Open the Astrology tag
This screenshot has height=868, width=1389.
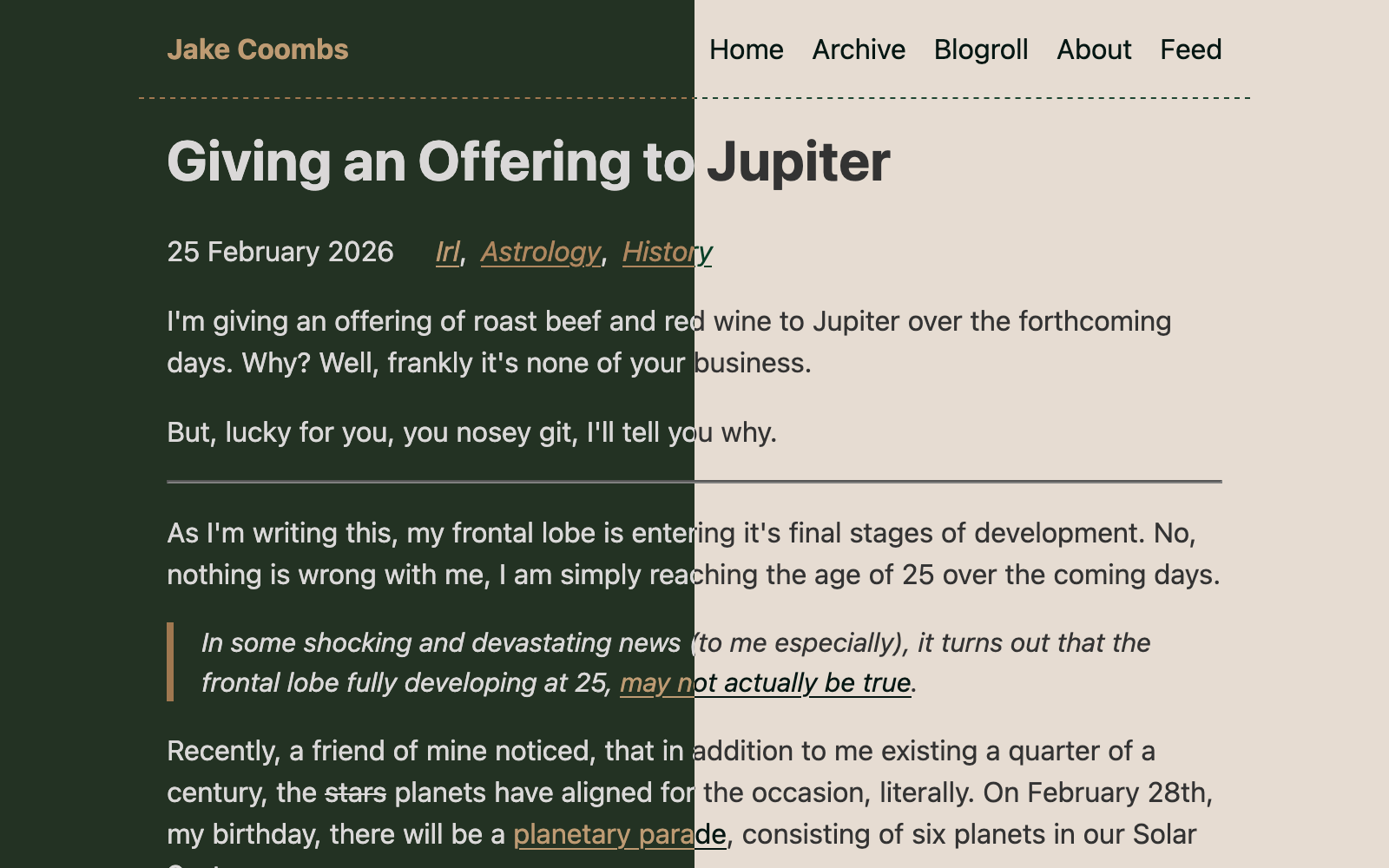pos(541,252)
